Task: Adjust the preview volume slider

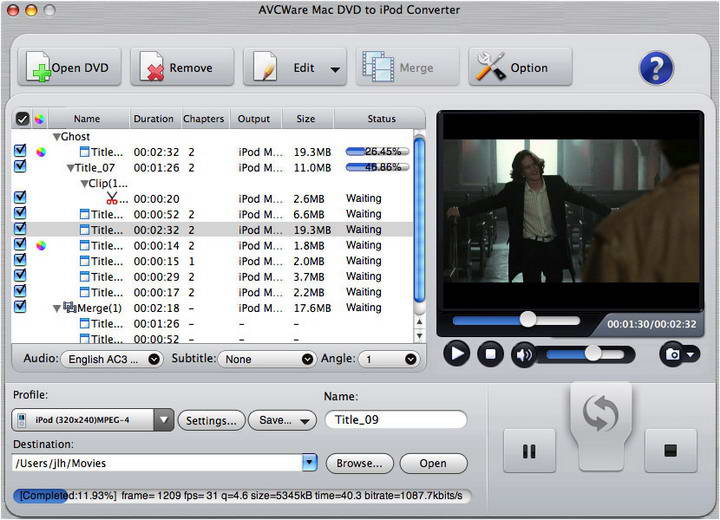Action: [x=585, y=354]
